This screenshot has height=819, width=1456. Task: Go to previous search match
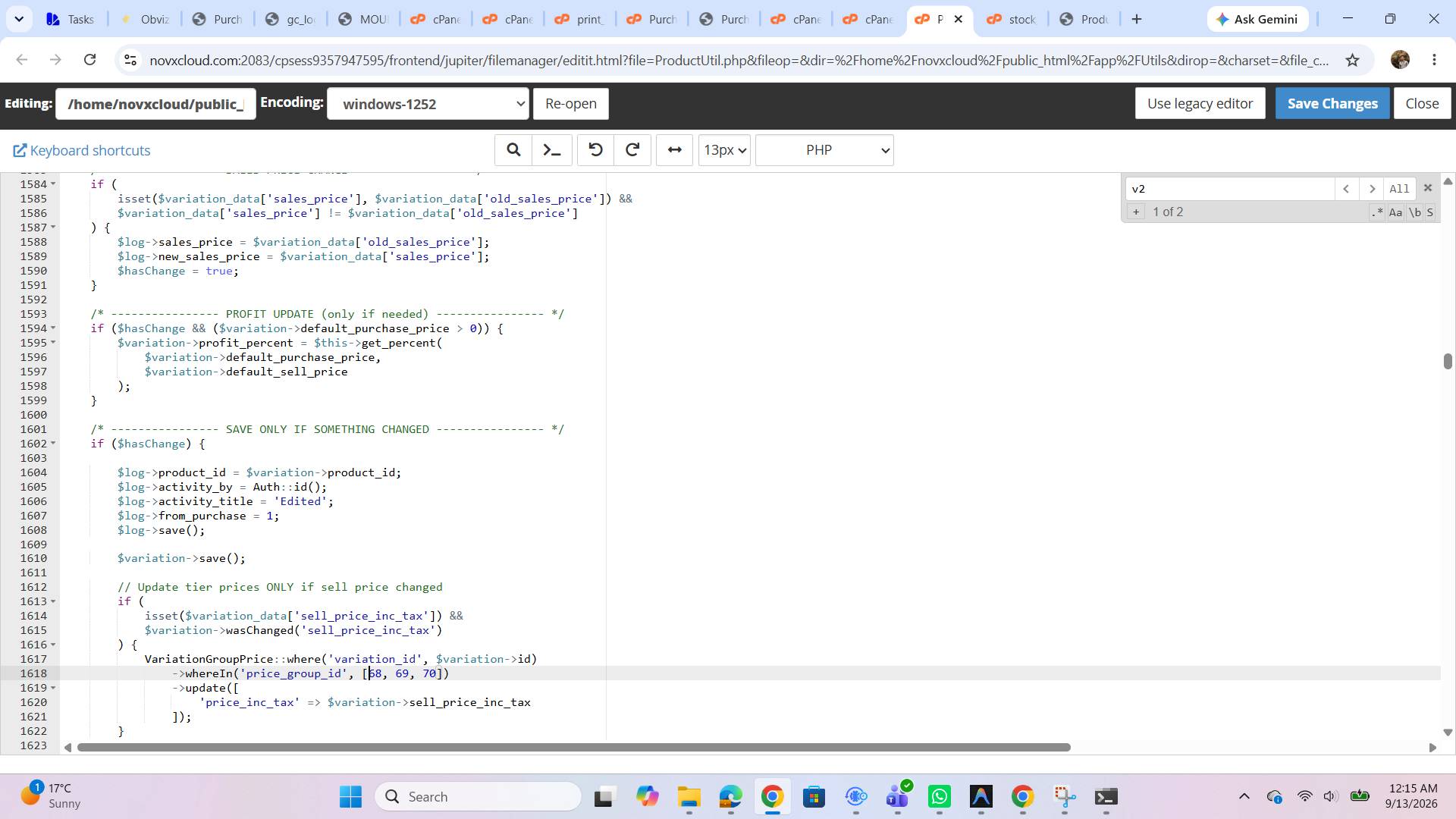(1346, 189)
